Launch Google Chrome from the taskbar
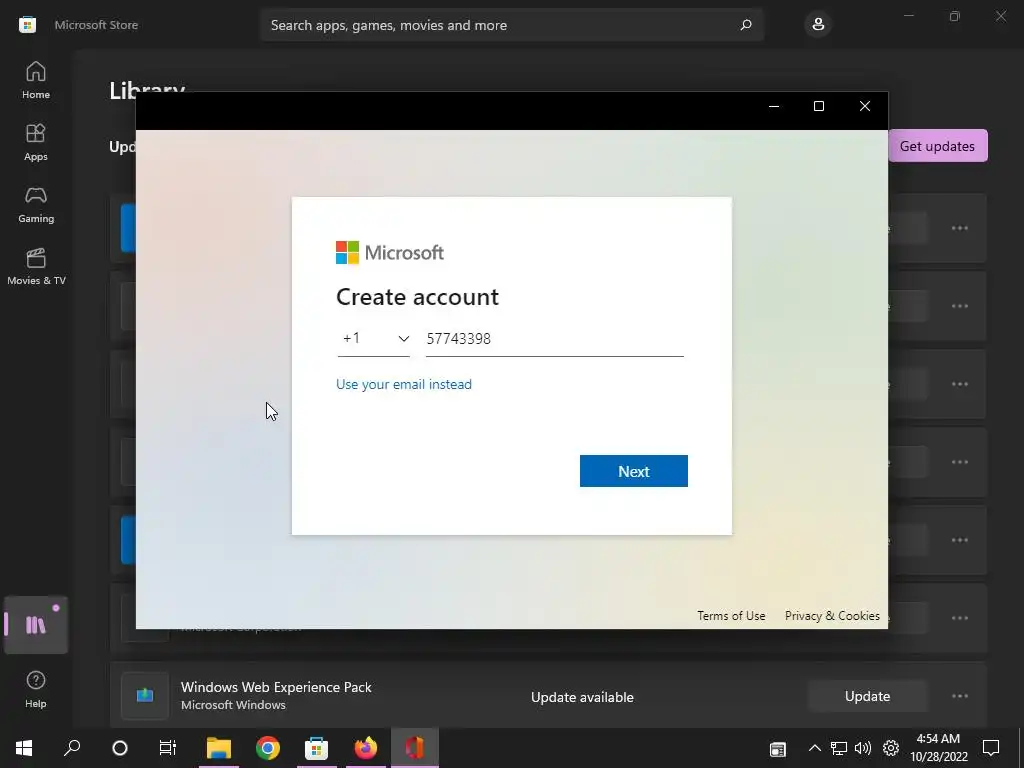The image size is (1024, 768). click(x=268, y=748)
